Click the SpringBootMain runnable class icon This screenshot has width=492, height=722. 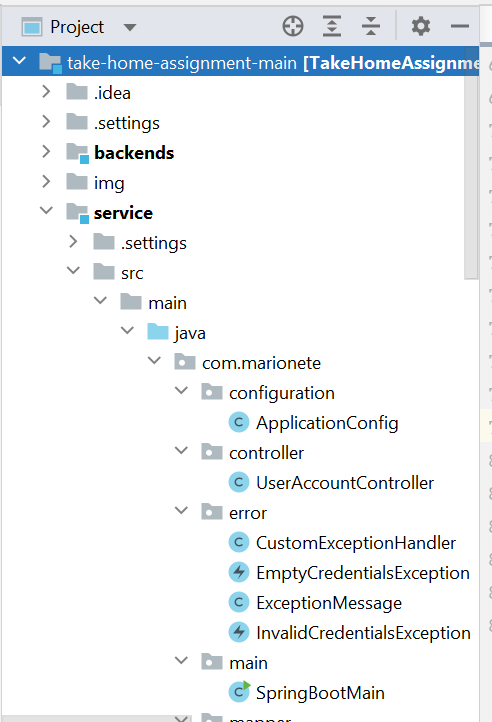[x=239, y=692]
